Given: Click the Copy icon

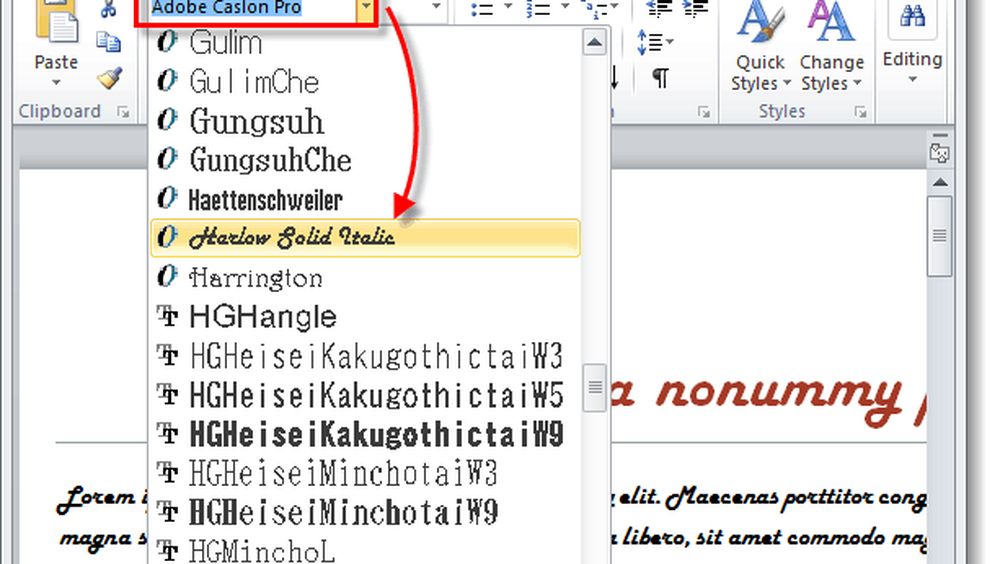Looking at the screenshot, I should click(109, 42).
